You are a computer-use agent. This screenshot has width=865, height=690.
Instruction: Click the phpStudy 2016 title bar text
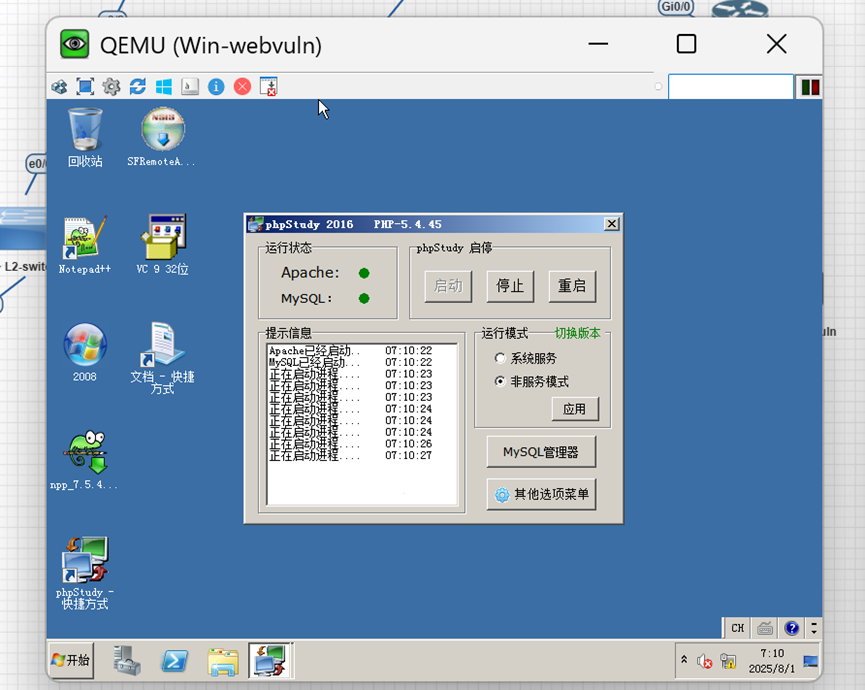(354, 224)
